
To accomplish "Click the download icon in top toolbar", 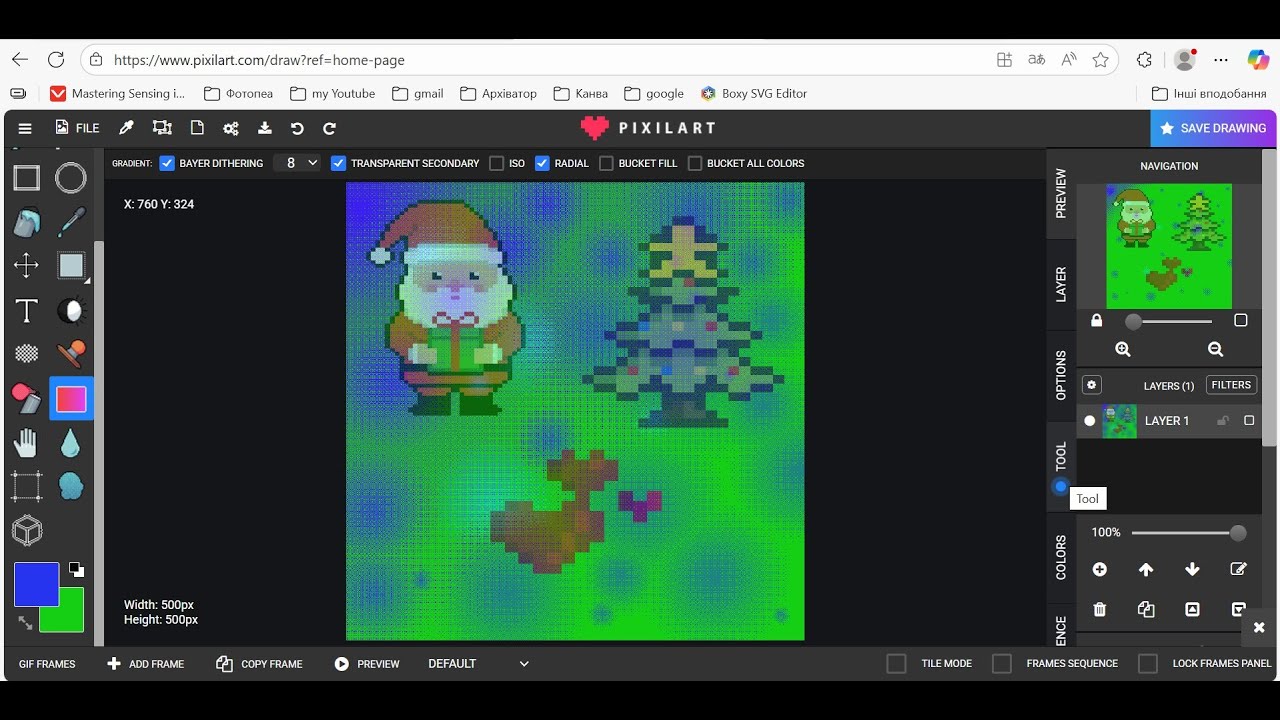I will tap(264, 128).
